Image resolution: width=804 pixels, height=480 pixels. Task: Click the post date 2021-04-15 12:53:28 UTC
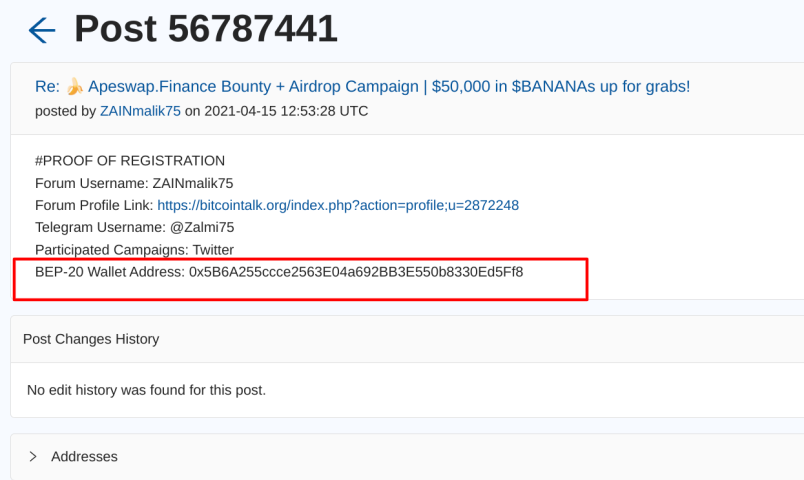coord(286,111)
